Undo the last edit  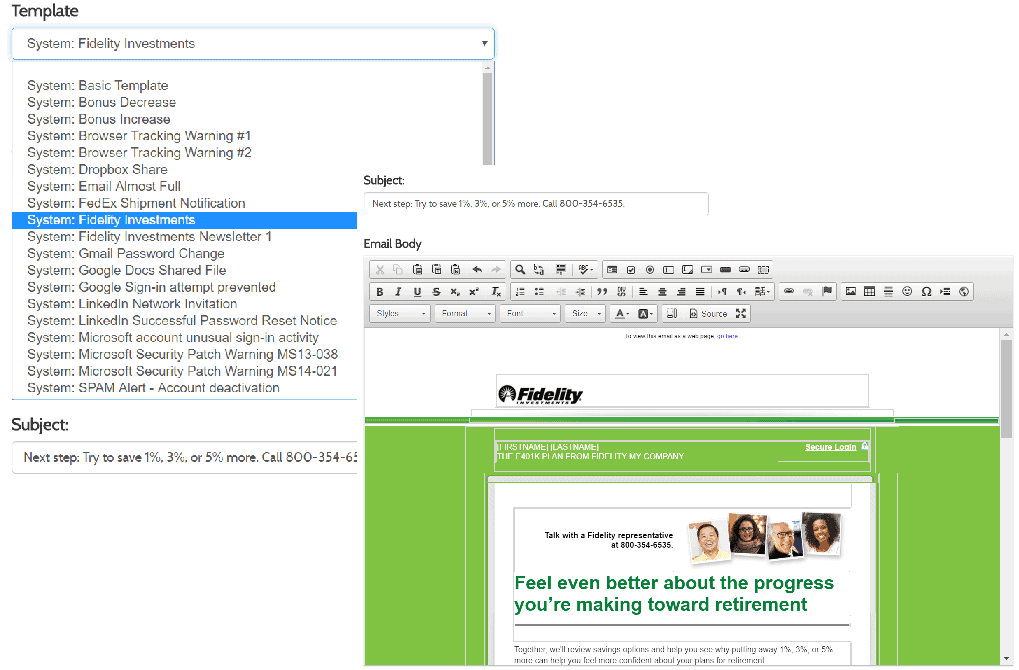coord(477,270)
